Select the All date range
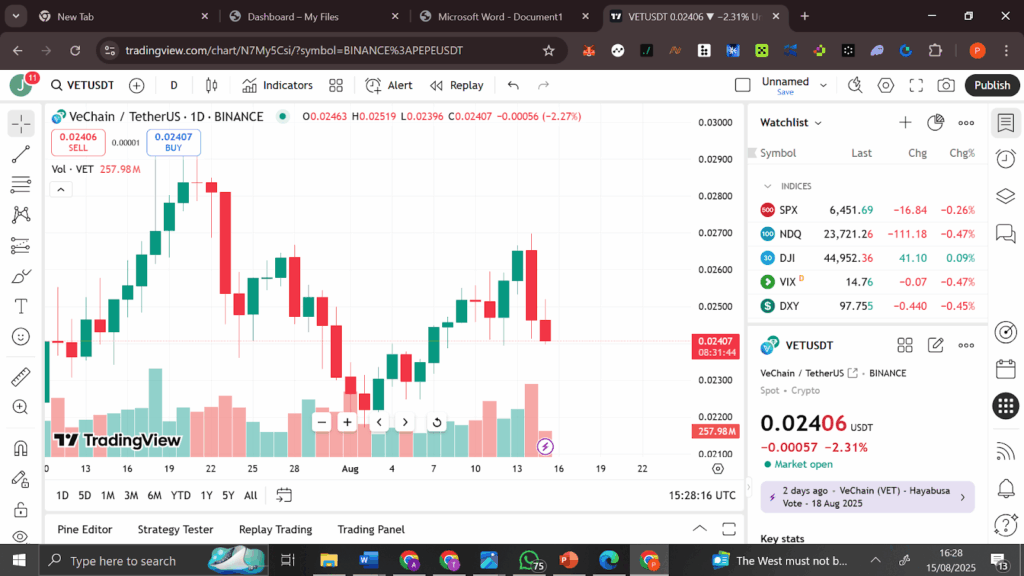1024x576 pixels. pos(250,496)
